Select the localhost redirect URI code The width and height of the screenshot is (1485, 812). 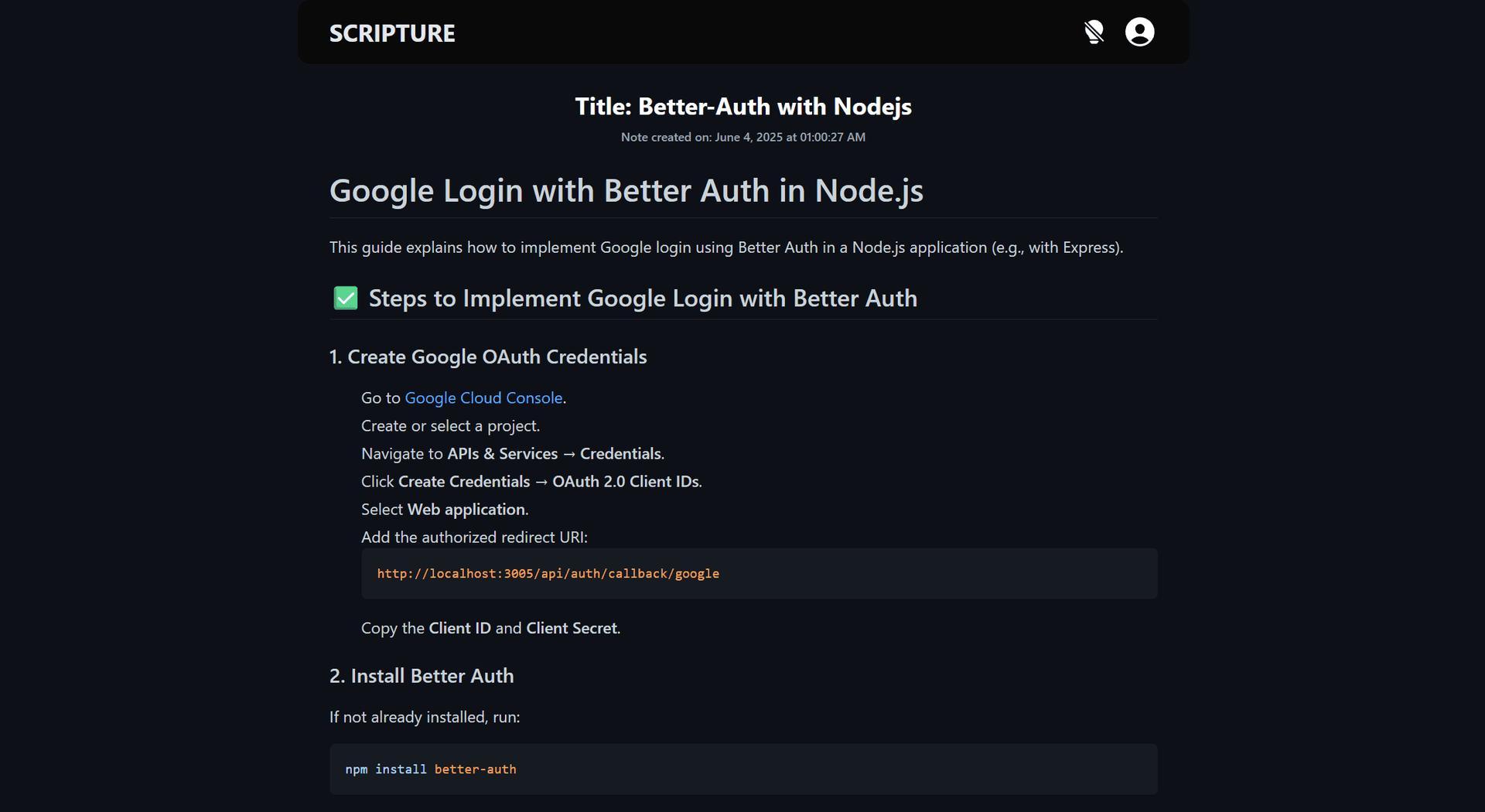click(x=548, y=573)
